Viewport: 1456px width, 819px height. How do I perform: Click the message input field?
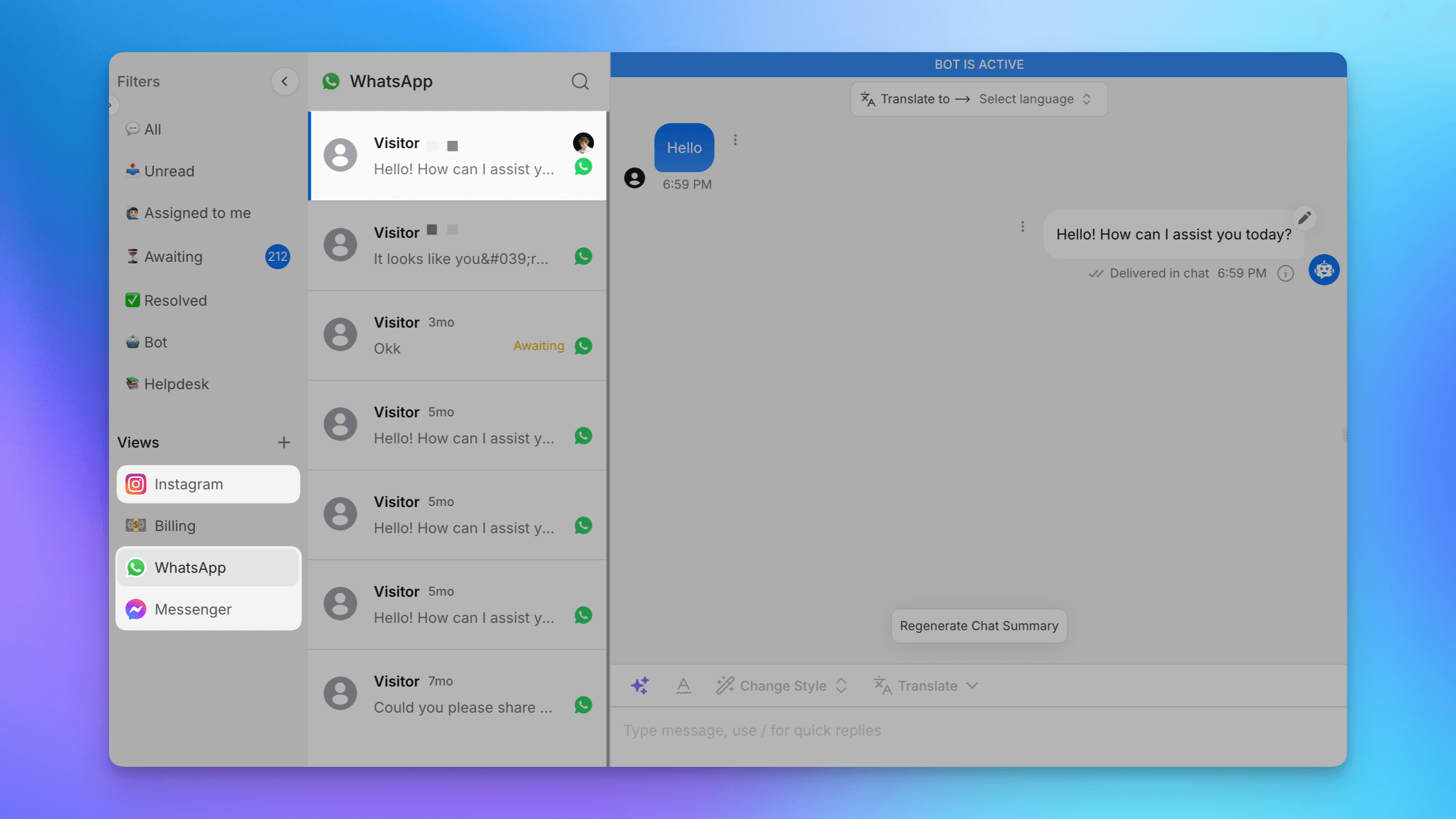tap(978, 731)
